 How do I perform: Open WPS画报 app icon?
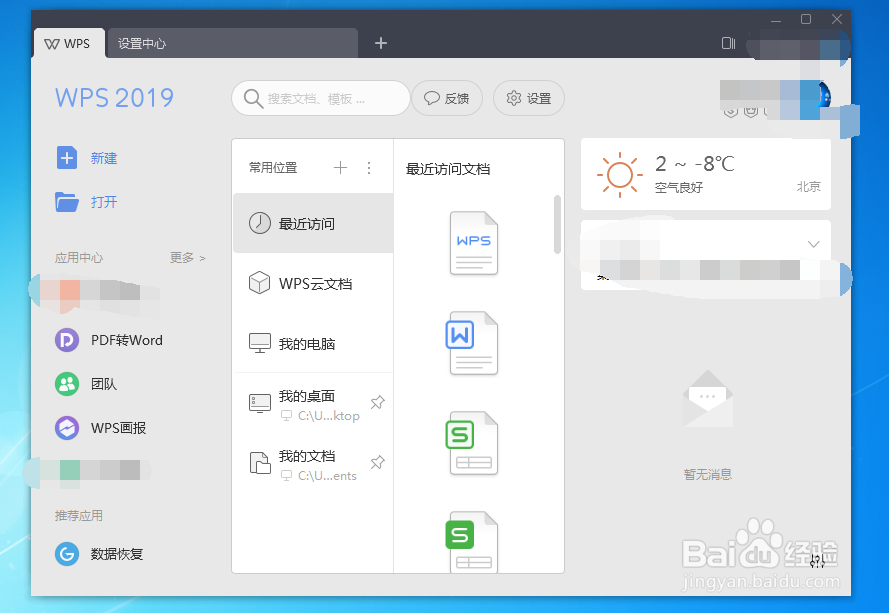coord(67,428)
